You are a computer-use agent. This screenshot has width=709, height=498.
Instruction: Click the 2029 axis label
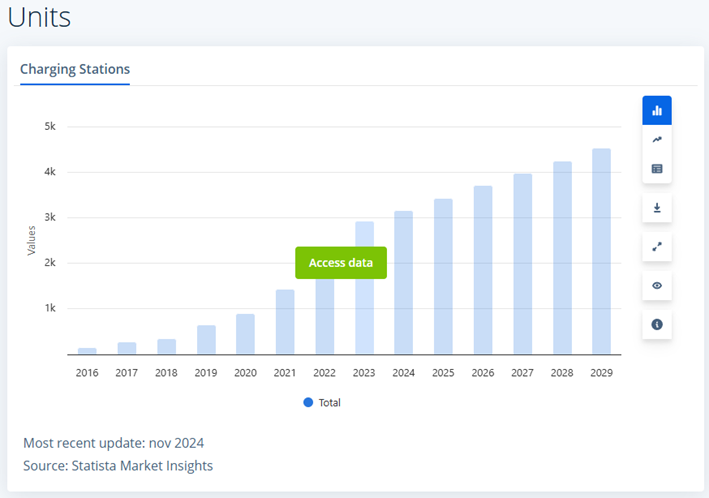click(x=601, y=373)
